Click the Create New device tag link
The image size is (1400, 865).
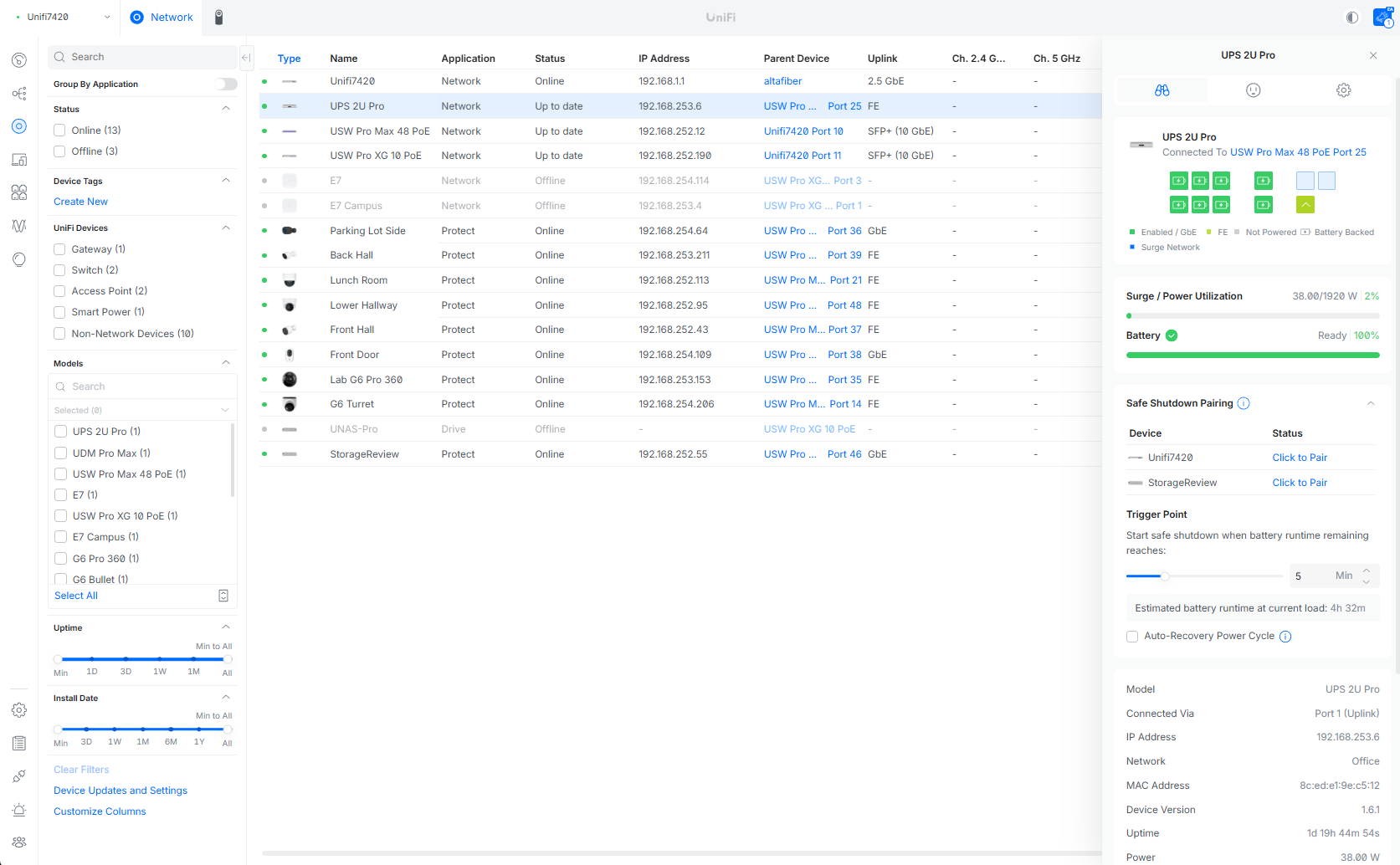[80, 202]
